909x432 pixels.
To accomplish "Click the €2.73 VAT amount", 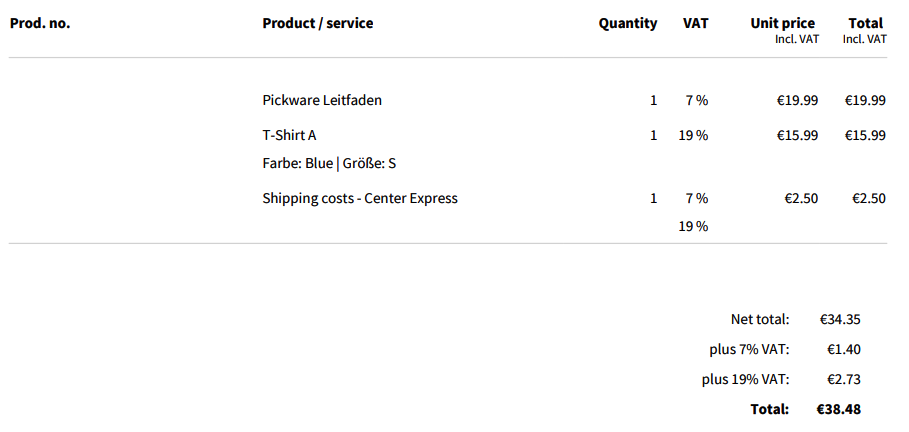I will pyautogui.click(x=844, y=379).
